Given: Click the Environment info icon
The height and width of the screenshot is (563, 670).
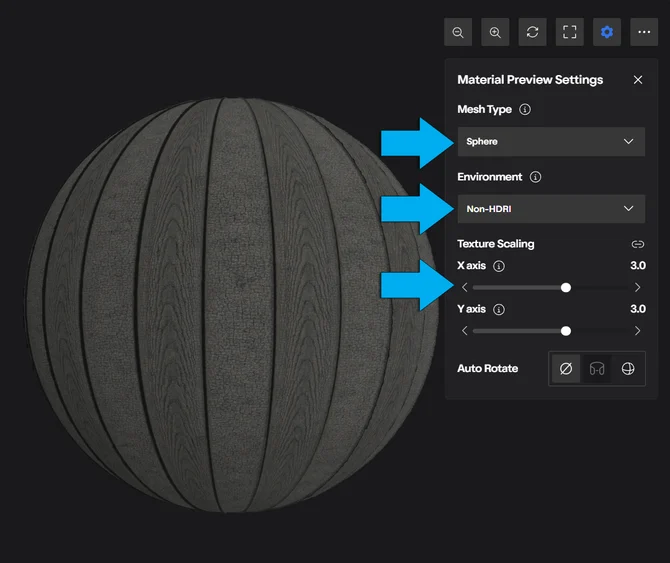Looking at the screenshot, I should click(535, 177).
